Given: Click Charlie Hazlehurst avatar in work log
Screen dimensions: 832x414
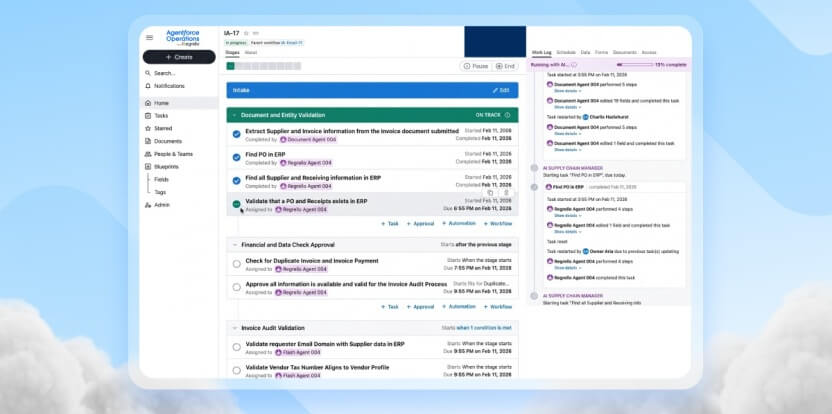Looking at the screenshot, I should pyautogui.click(x=585, y=117).
